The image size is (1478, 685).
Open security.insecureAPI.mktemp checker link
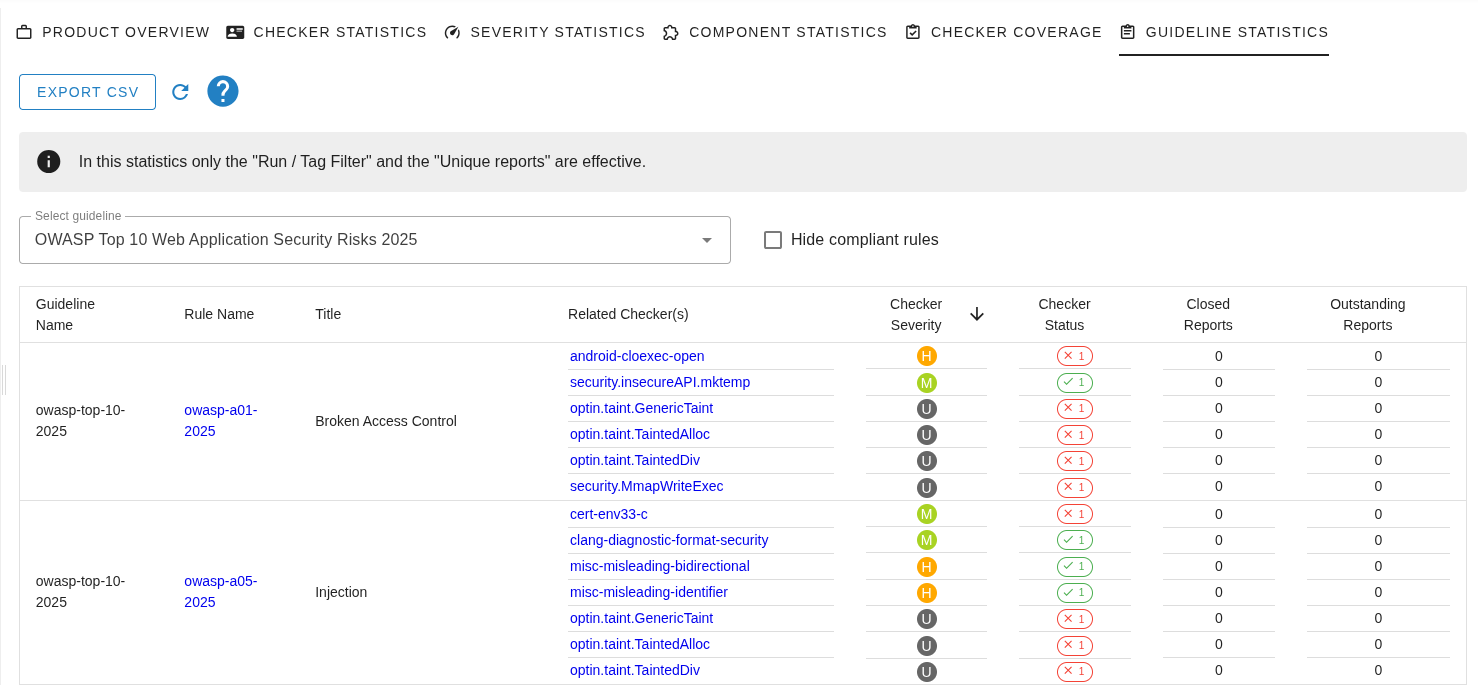660,382
